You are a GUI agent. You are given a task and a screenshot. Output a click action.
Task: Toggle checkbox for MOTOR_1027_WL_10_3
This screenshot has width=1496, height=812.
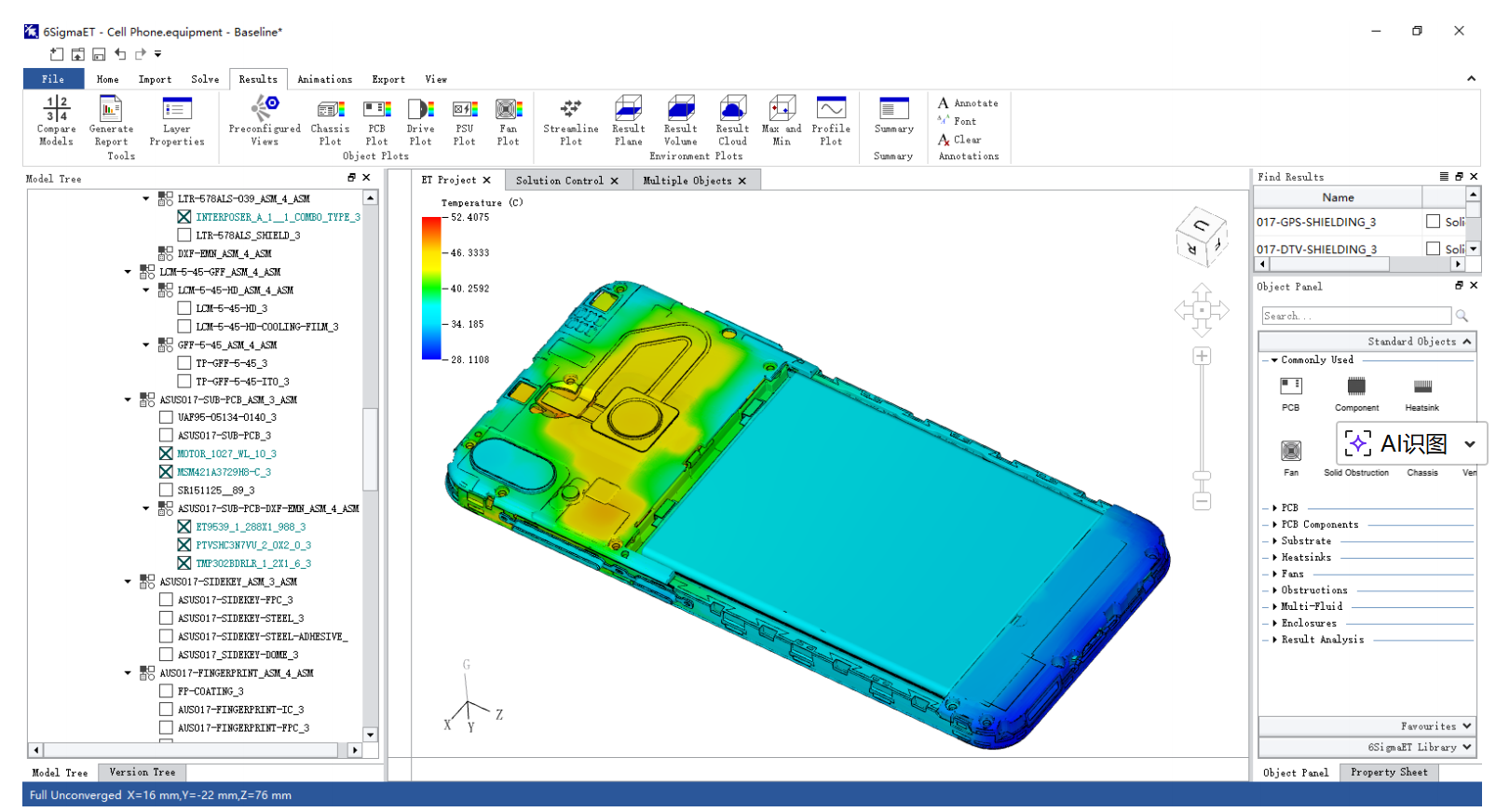tap(166, 453)
